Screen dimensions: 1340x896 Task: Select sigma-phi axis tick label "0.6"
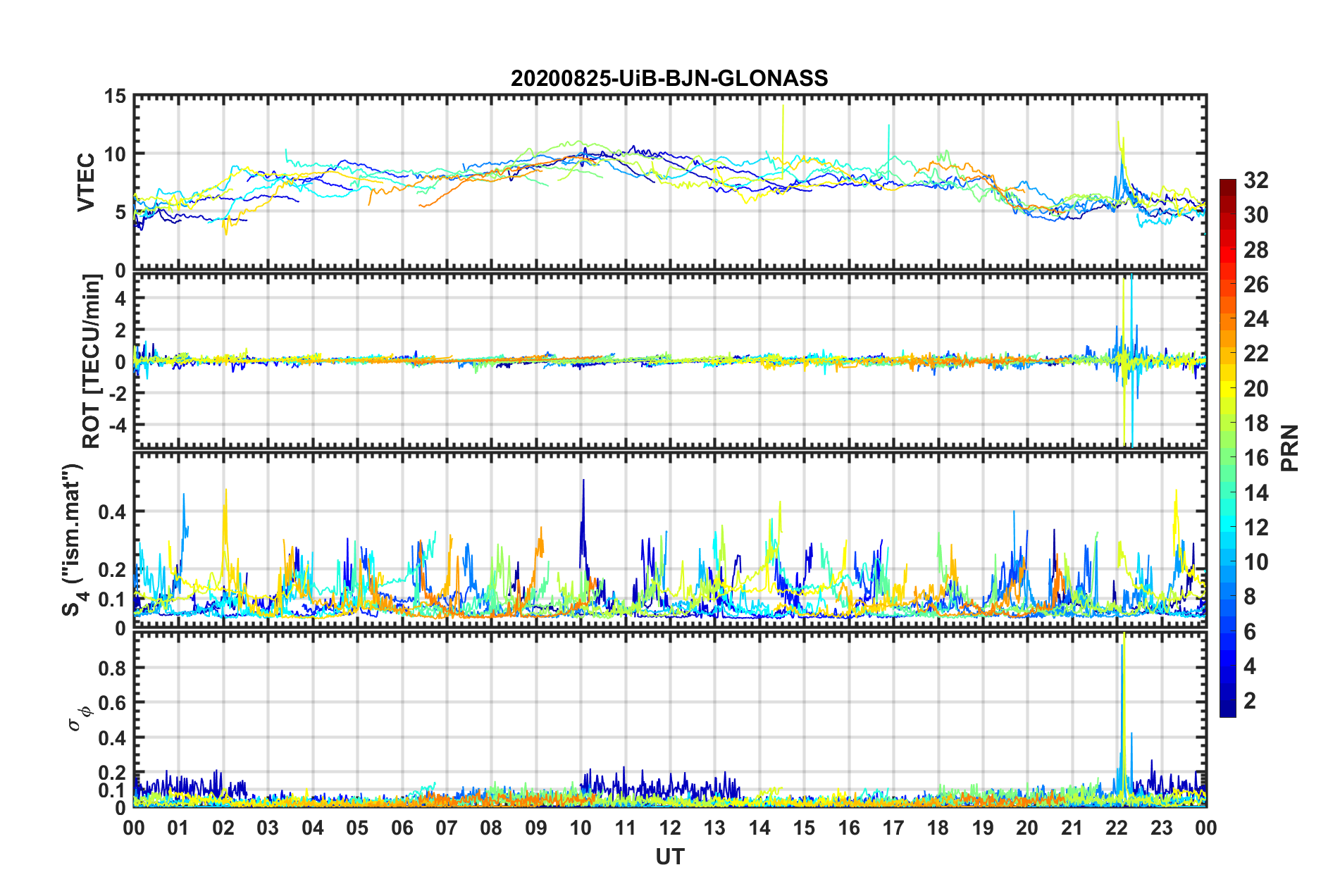point(113,702)
